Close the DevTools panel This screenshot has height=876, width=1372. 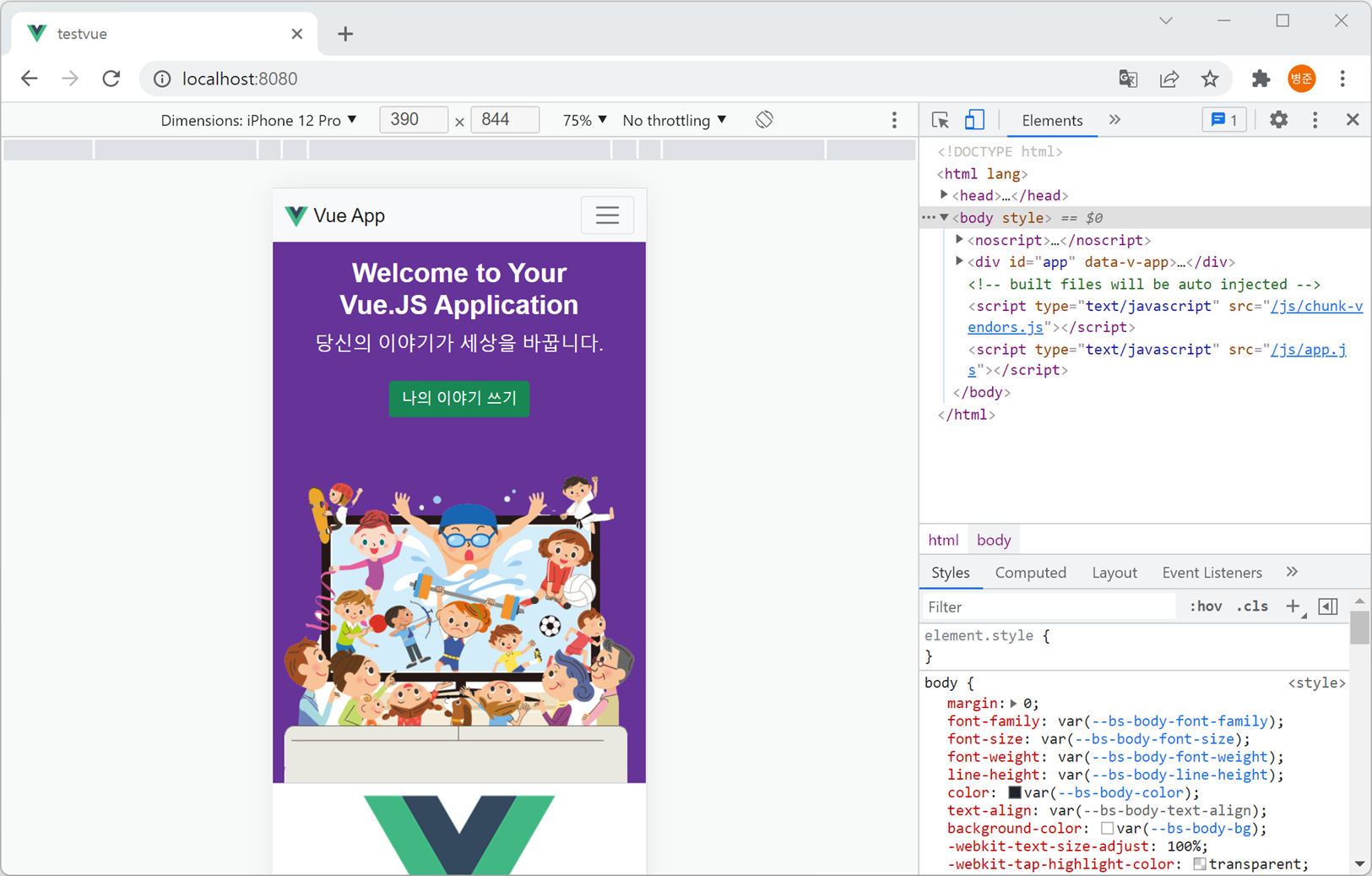[x=1353, y=120]
